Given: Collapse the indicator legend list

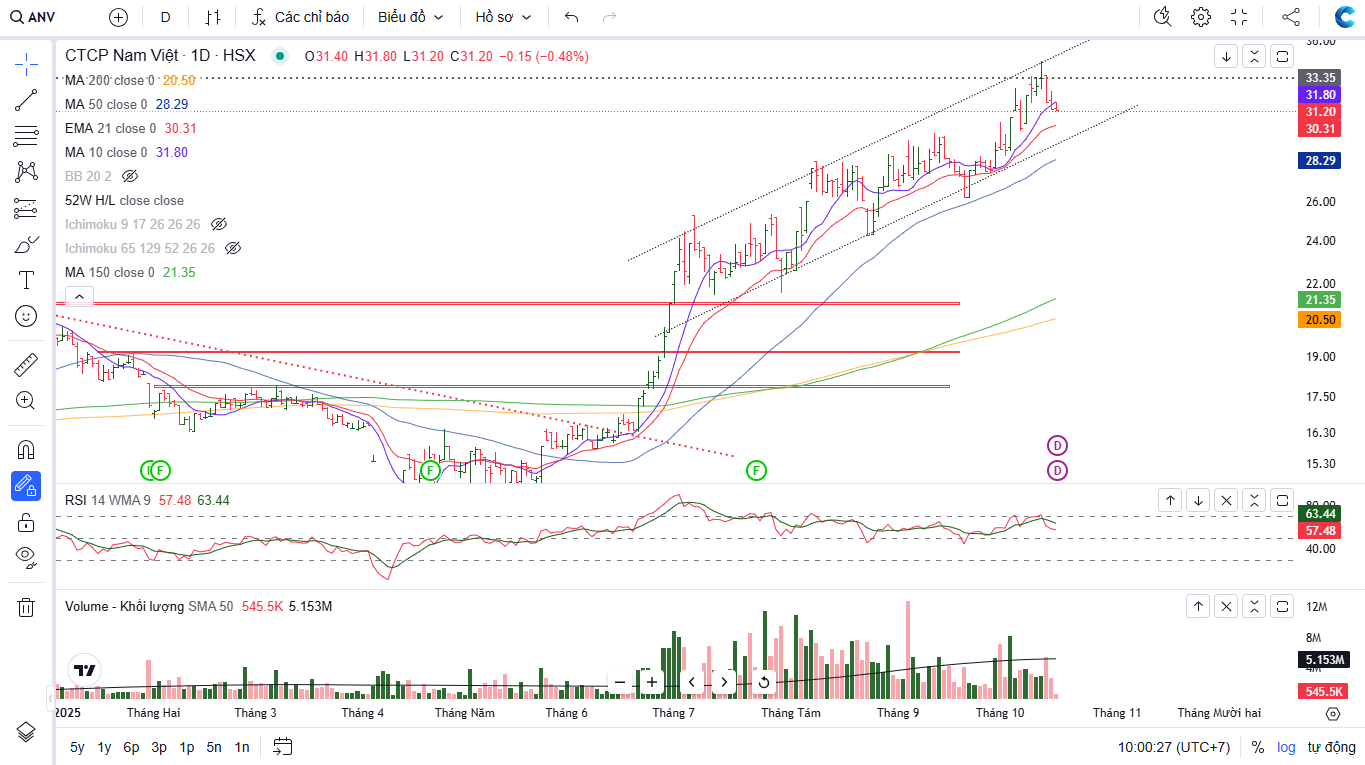Looking at the screenshot, I should (x=79, y=296).
